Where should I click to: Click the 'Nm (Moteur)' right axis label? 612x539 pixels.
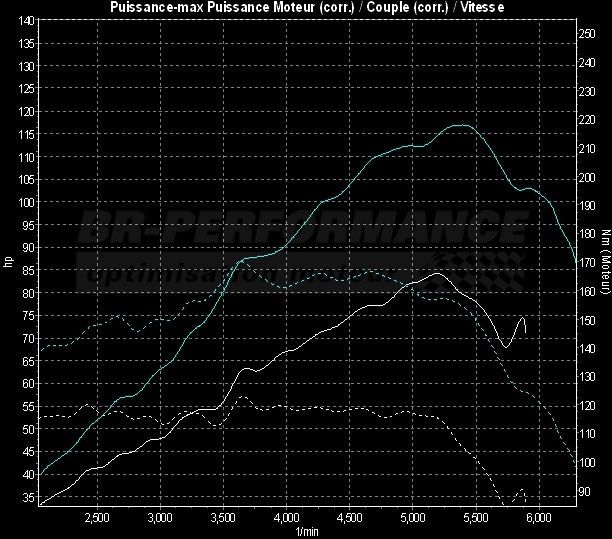604,262
